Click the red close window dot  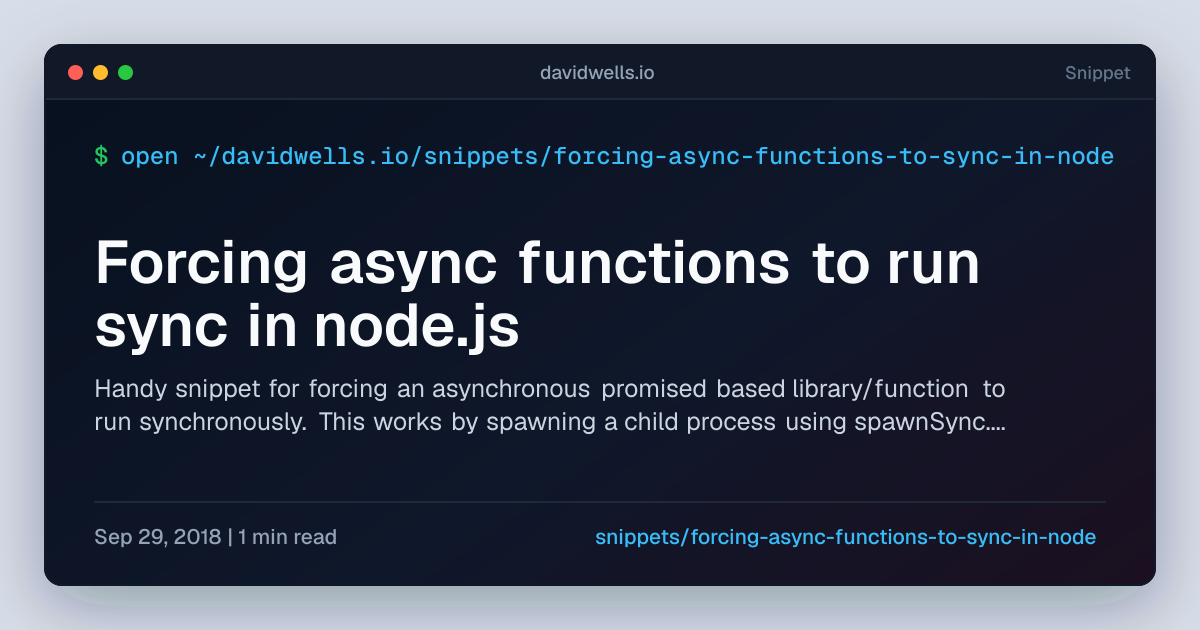click(x=75, y=72)
